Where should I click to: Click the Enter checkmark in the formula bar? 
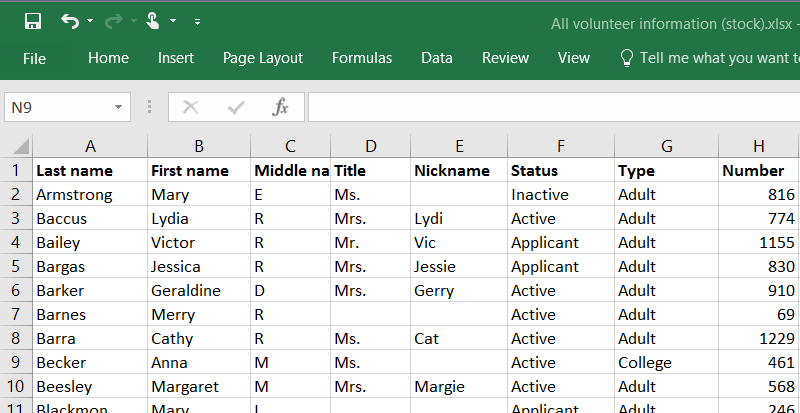236,107
